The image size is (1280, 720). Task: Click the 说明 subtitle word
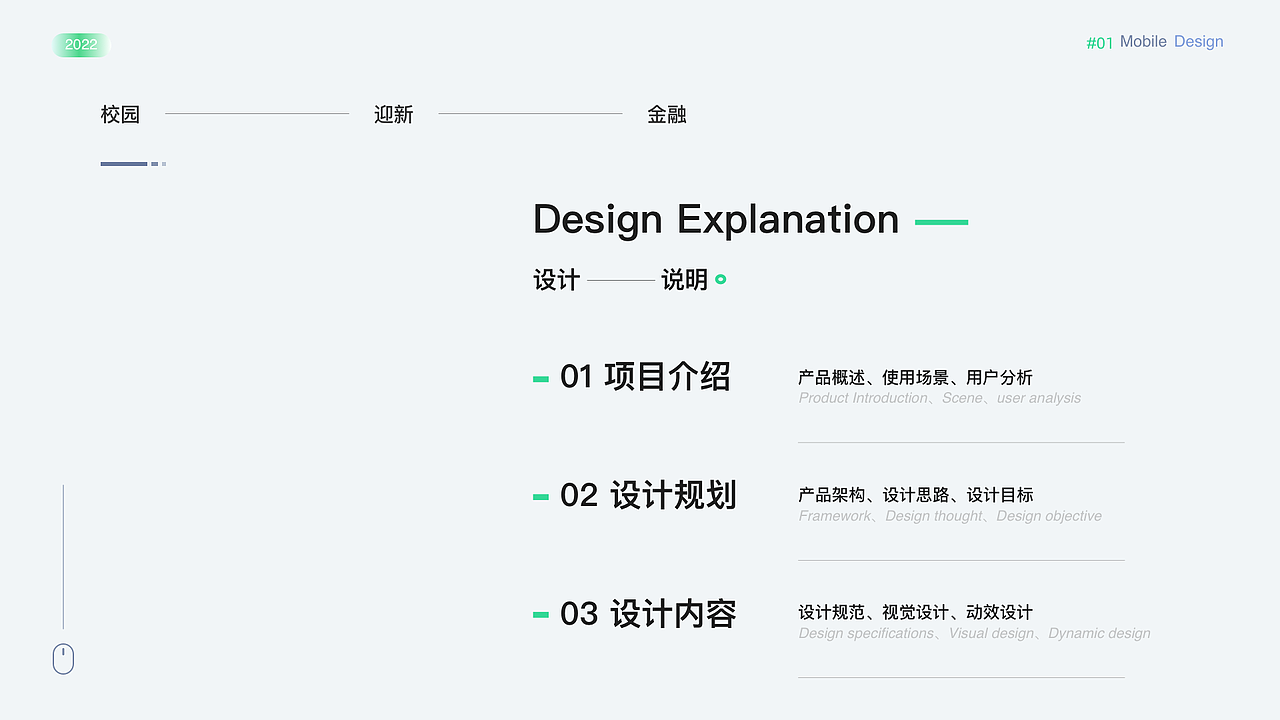coord(685,280)
